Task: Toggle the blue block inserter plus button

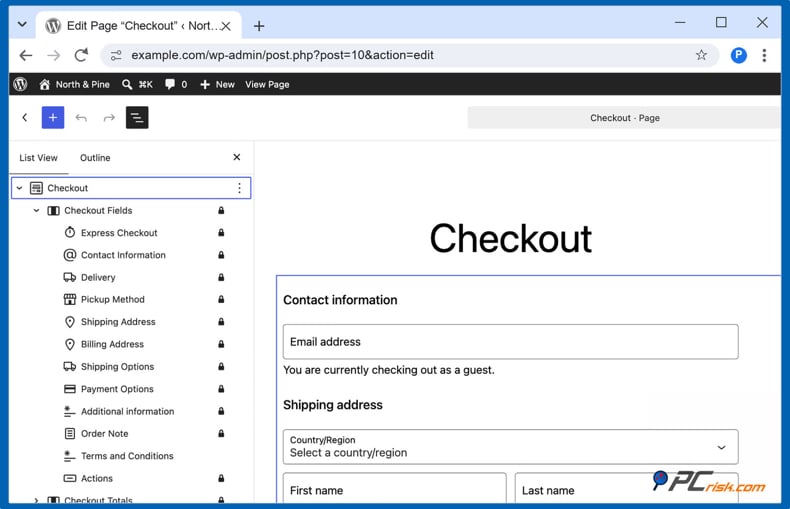Action: 53,117
